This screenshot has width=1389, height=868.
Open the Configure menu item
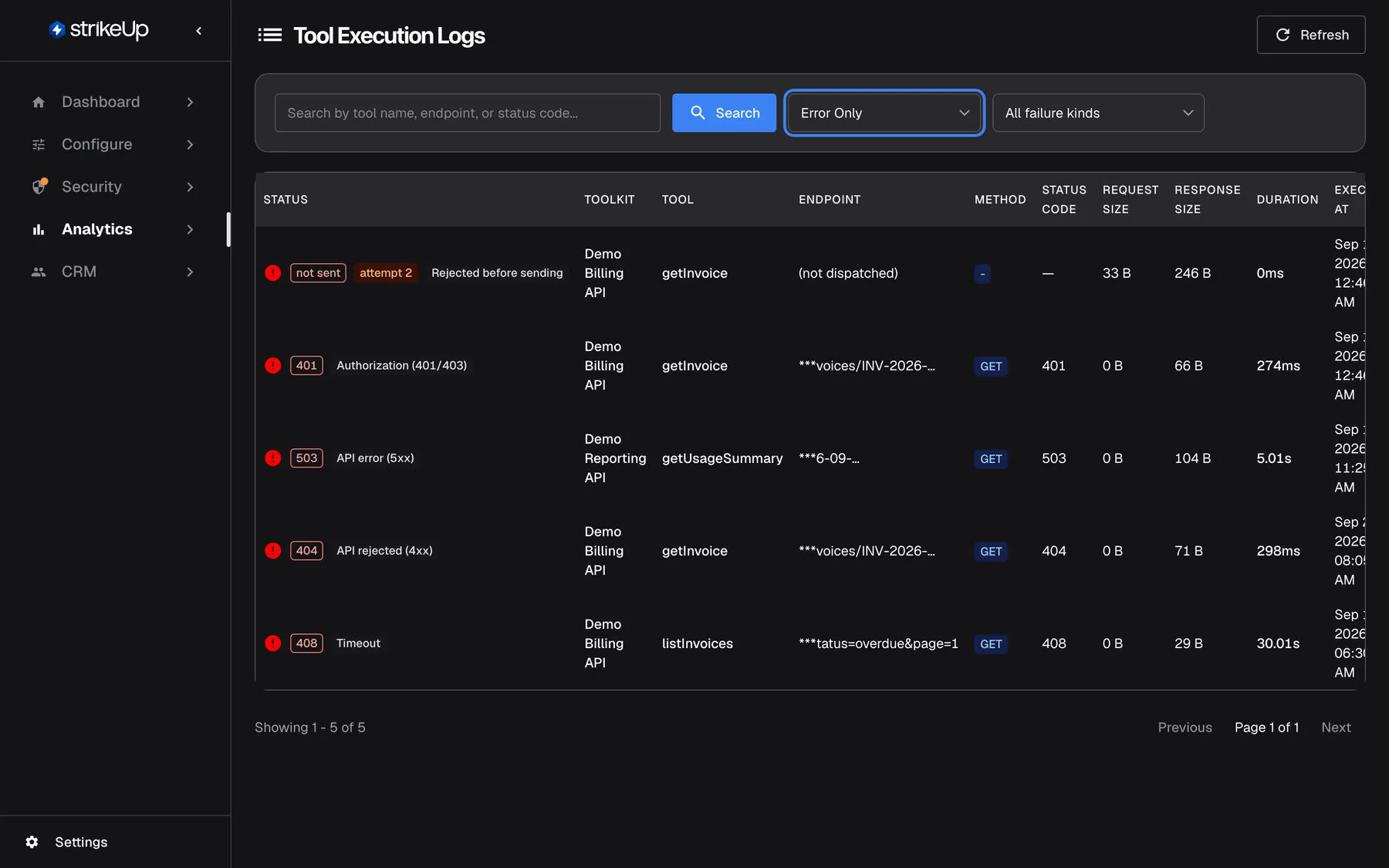(x=114, y=144)
